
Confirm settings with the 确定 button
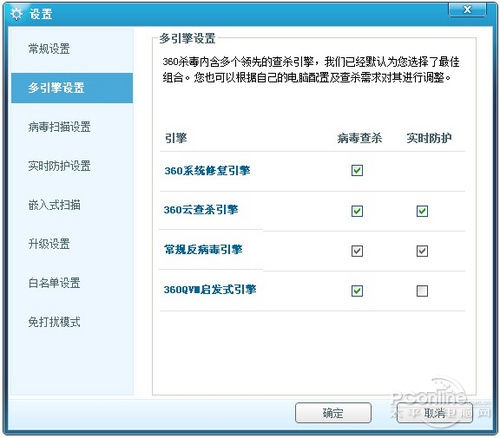coord(333,413)
